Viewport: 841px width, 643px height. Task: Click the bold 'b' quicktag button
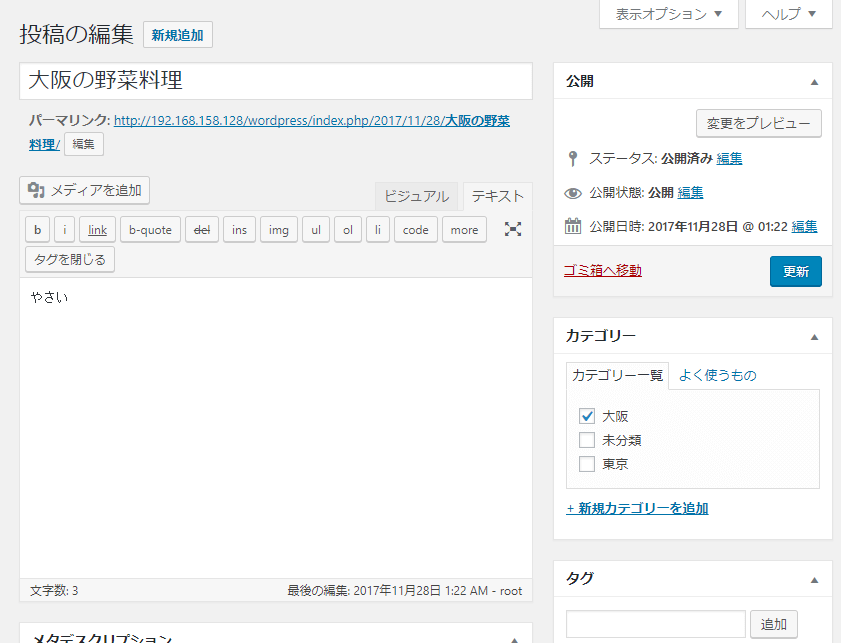pos(37,230)
